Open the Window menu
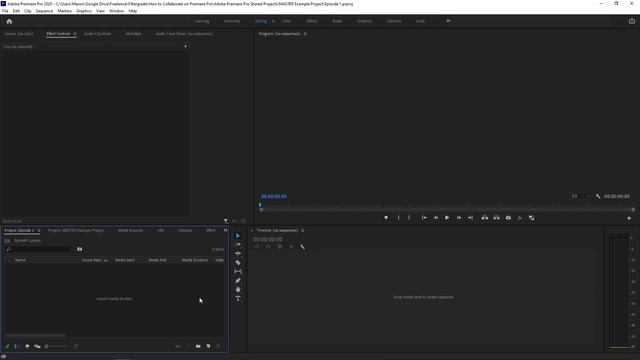This screenshot has width=640, height=360. pyautogui.click(x=116, y=11)
